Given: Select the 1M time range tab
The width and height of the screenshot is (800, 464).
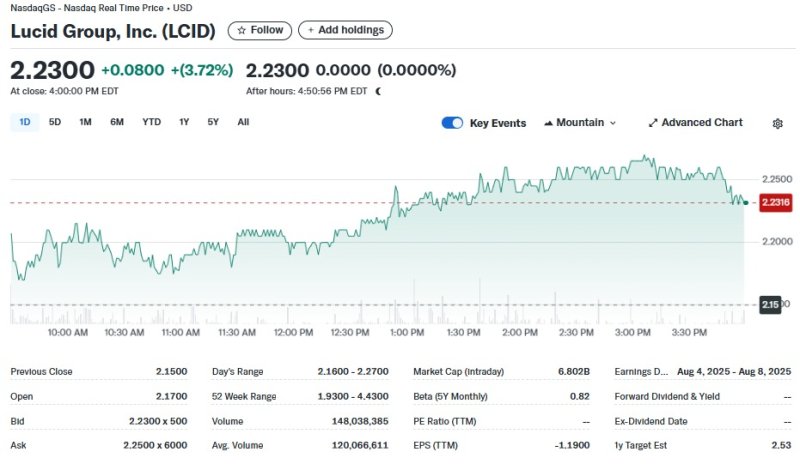Looking at the screenshot, I should tap(85, 122).
